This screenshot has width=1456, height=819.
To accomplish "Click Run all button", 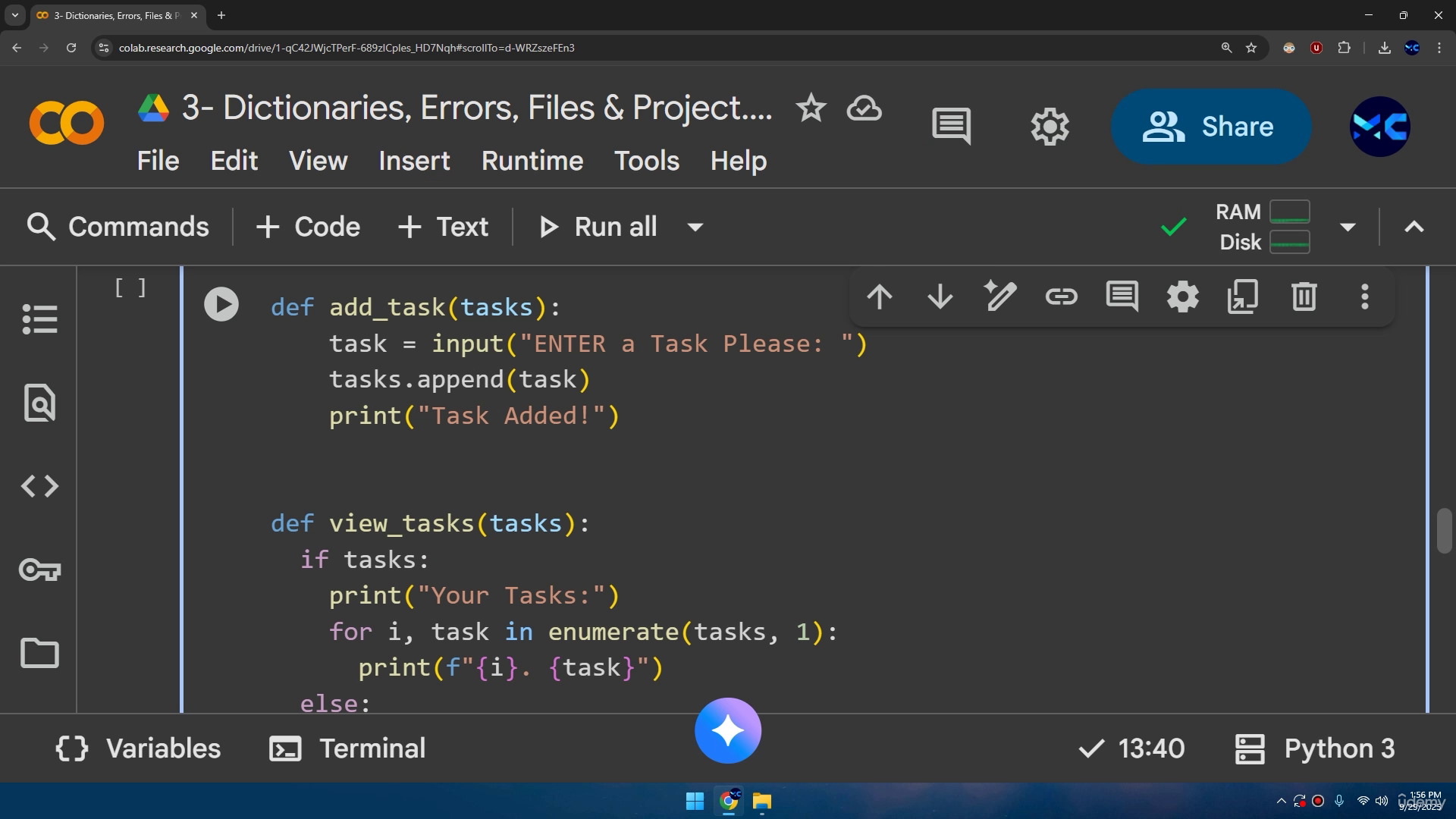I will tap(598, 227).
